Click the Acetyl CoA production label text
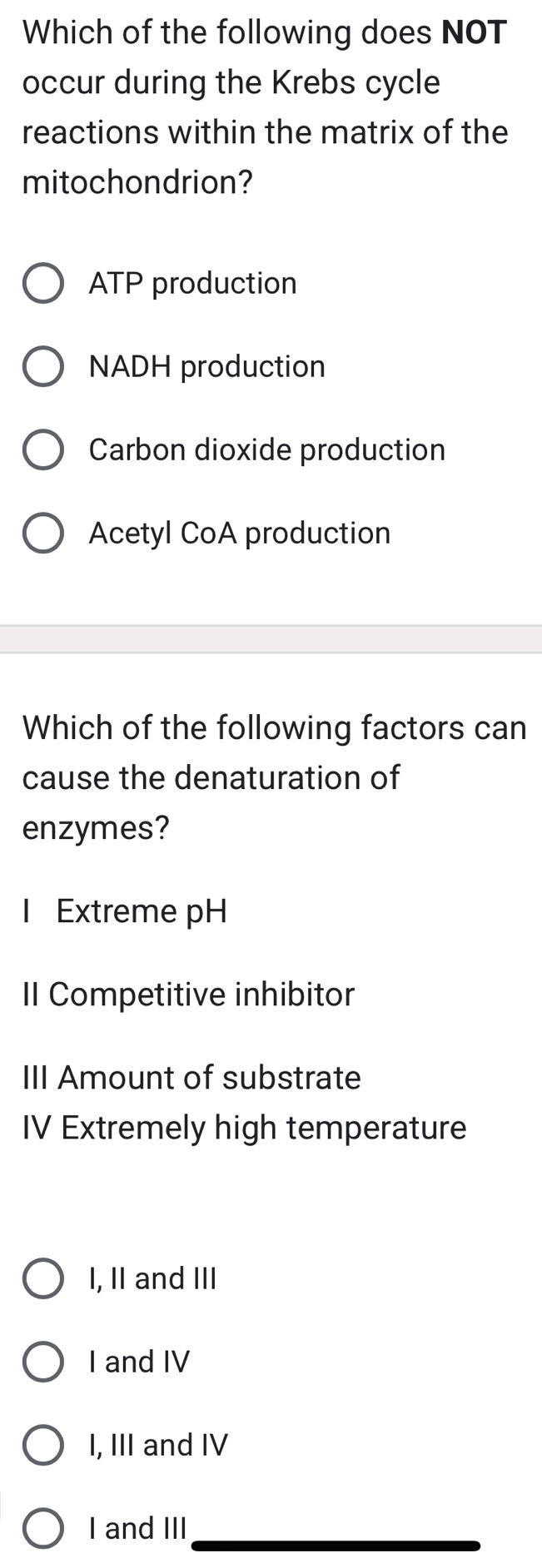The height and width of the screenshot is (1568, 542). [239, 533]
